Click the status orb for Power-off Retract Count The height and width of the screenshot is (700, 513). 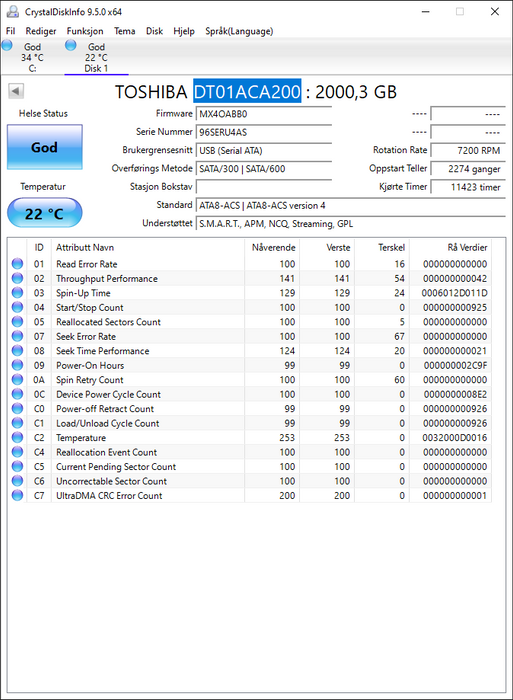[x=17, y=408]
